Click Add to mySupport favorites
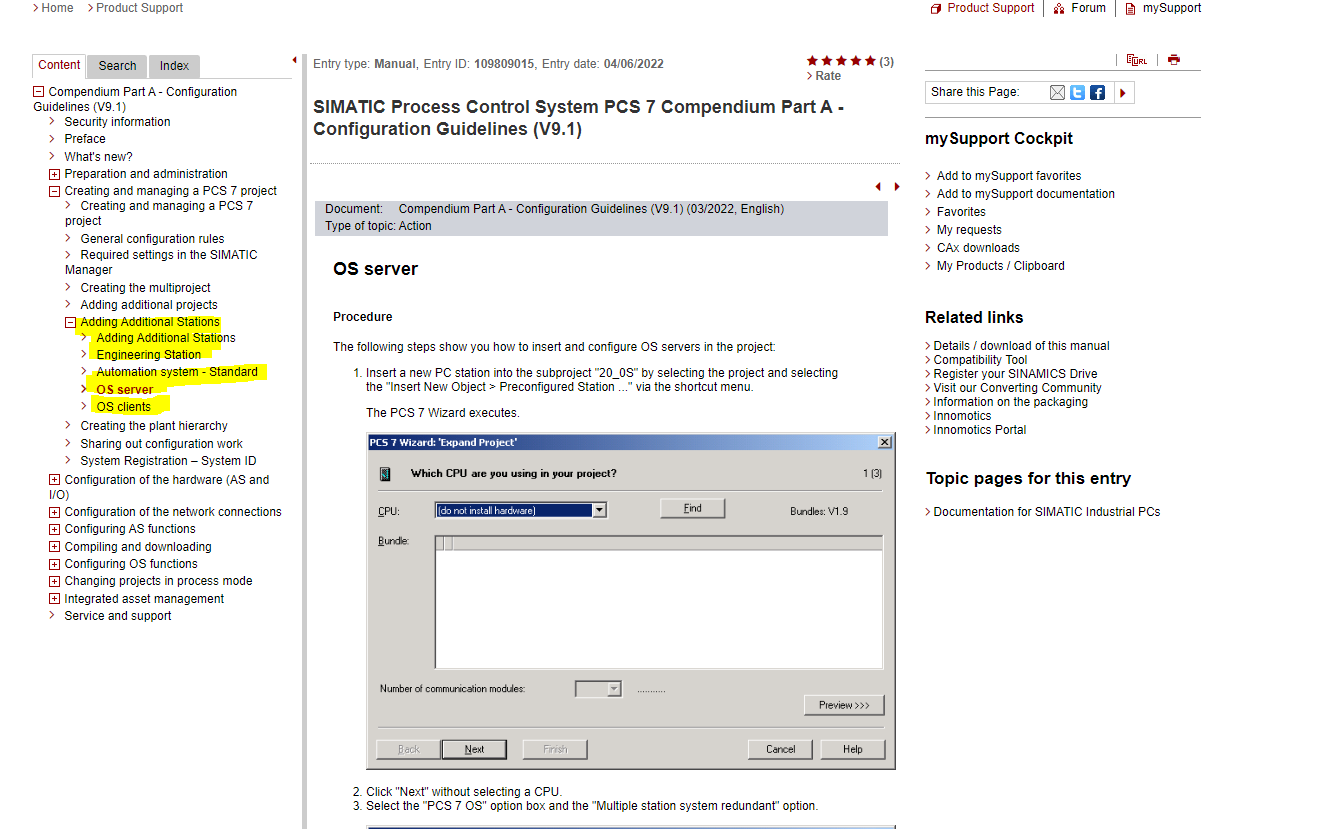Image resolution: width=1340 pixels, height=829 pixels. coord(1009,176)
